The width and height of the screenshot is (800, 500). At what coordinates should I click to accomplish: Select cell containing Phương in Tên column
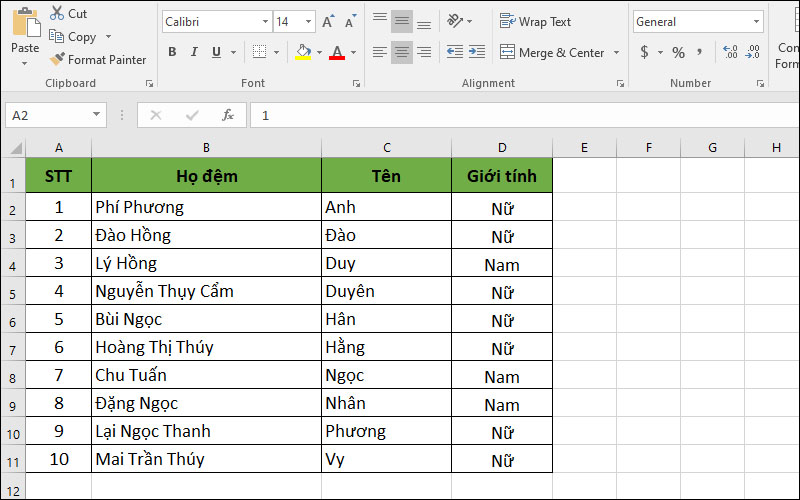[x=386, y=431]
